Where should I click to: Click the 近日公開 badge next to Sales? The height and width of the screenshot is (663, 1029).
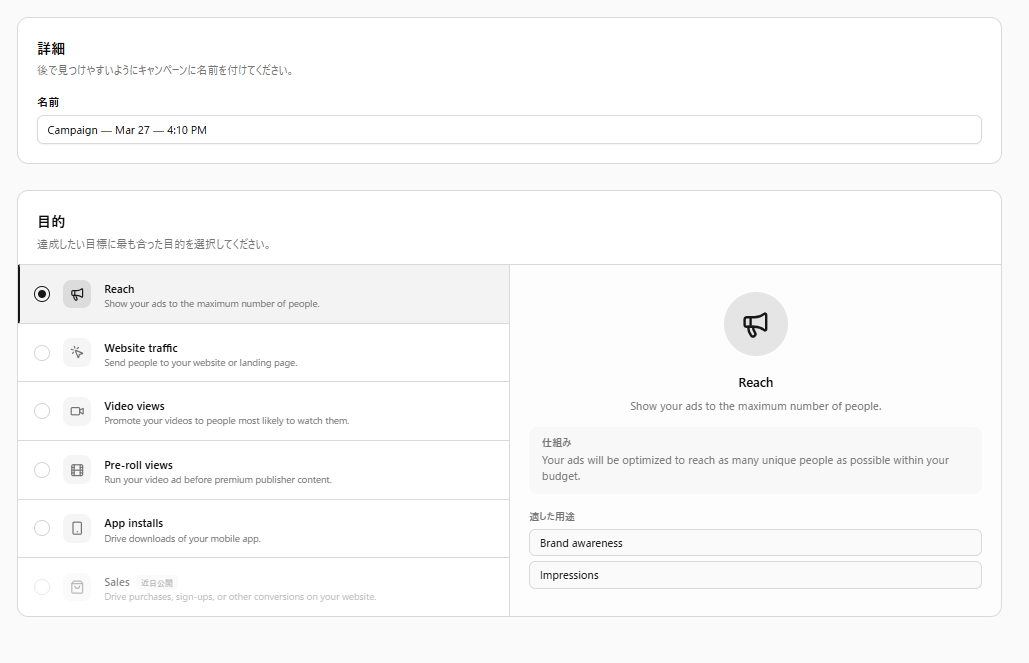(157, 582)
